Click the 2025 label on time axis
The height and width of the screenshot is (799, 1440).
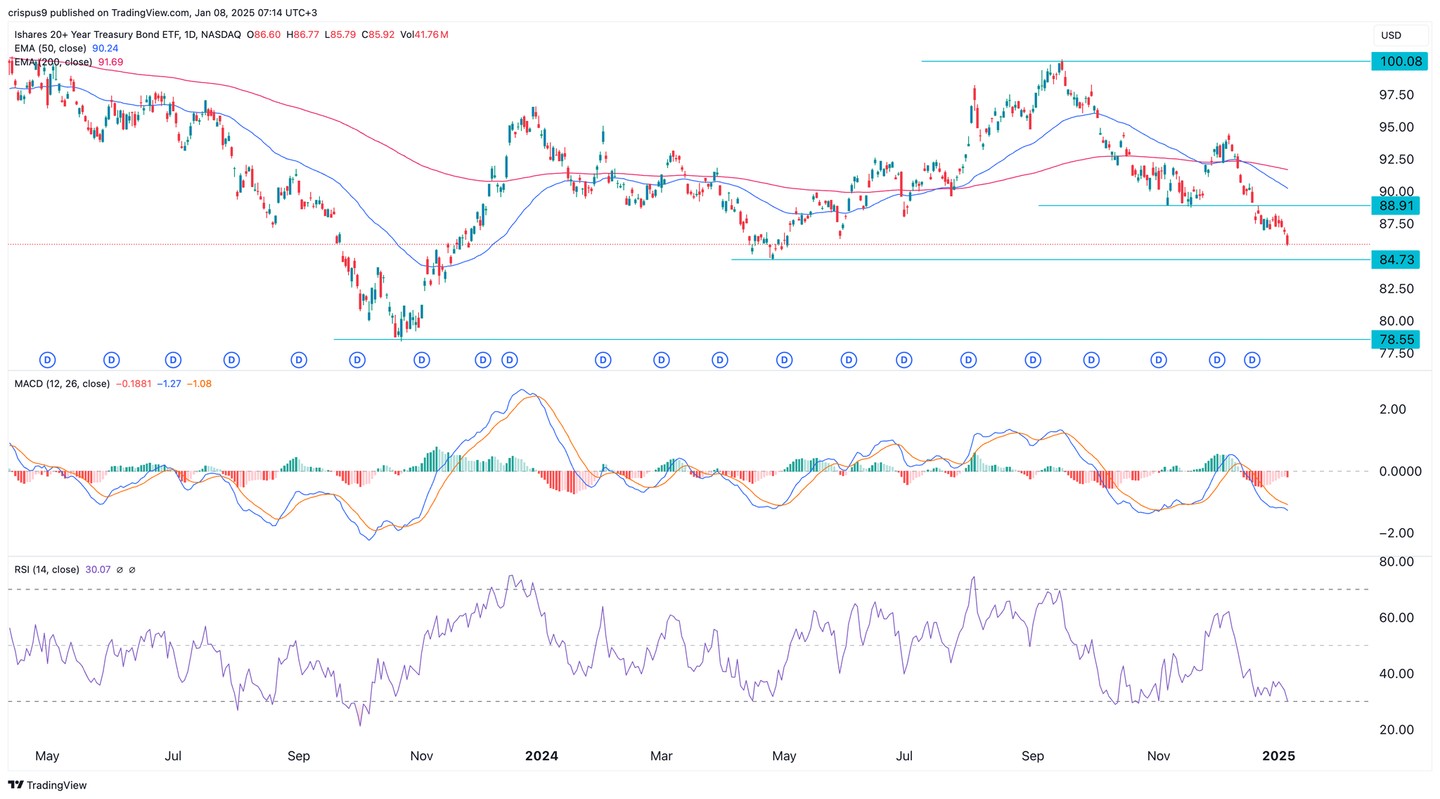point(1277,756)
